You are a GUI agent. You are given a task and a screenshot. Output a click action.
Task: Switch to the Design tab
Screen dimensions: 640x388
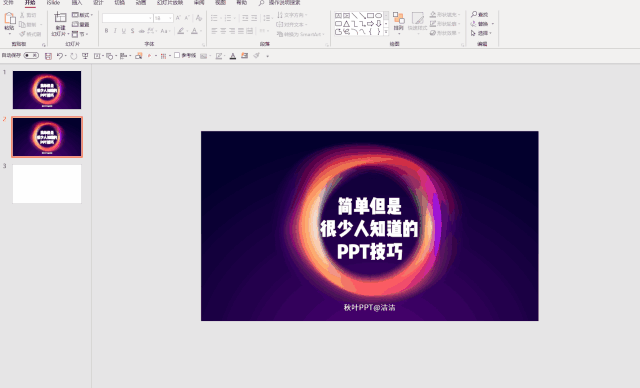click(x=98, y=3)
